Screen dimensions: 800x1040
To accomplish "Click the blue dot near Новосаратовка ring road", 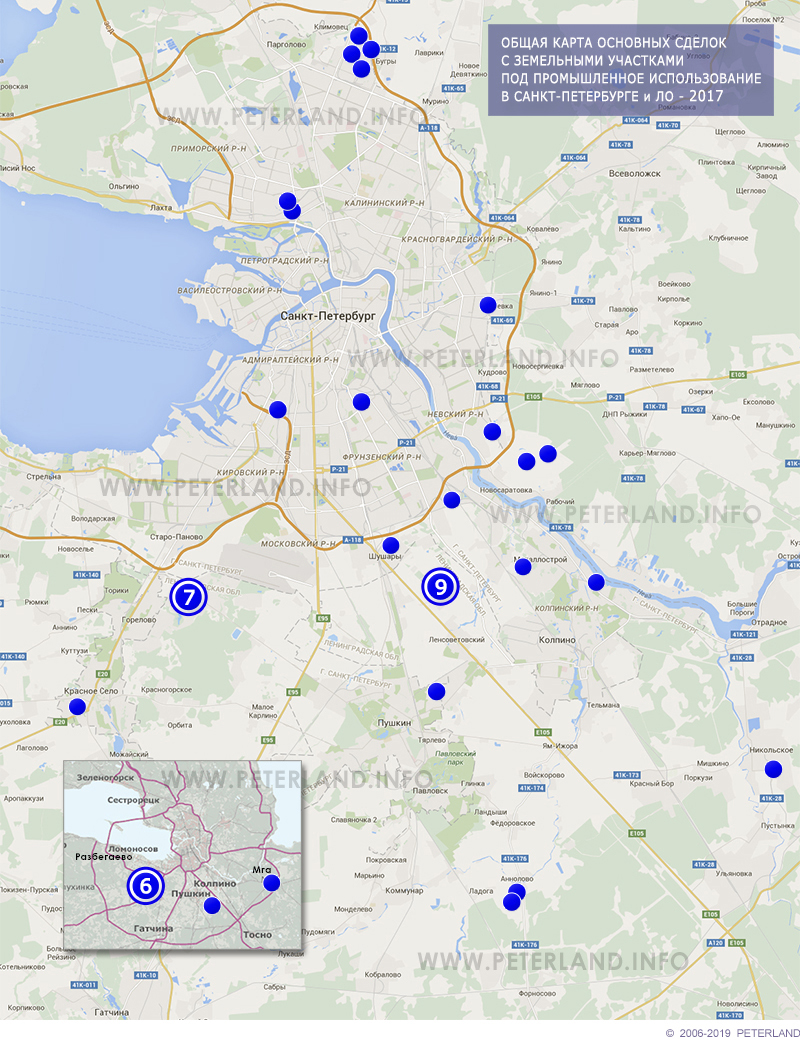I will pos(451,500).
